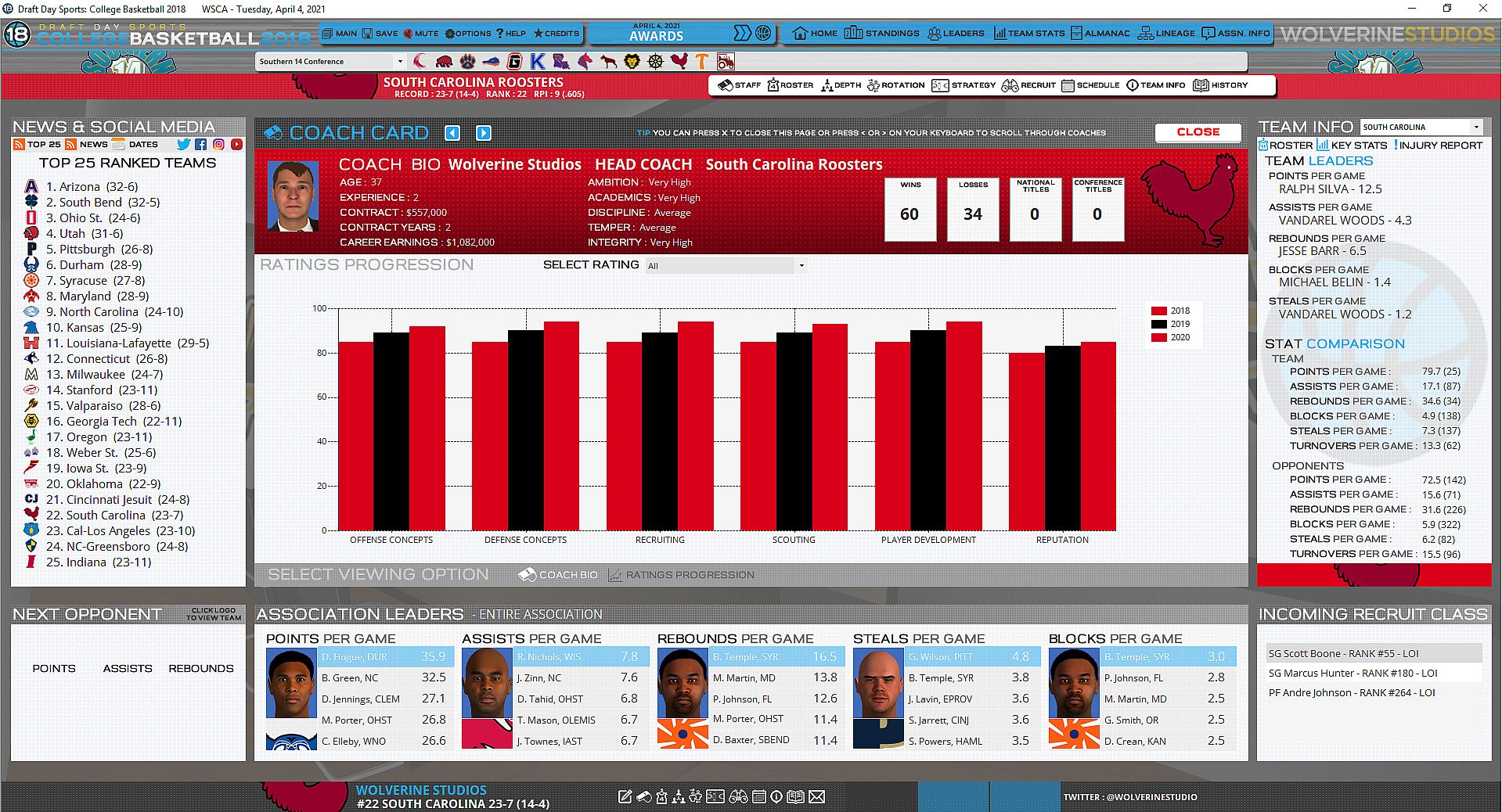Open the STANDINGS menu item
The image size is (1502, 812).
(x=882, y=34)
